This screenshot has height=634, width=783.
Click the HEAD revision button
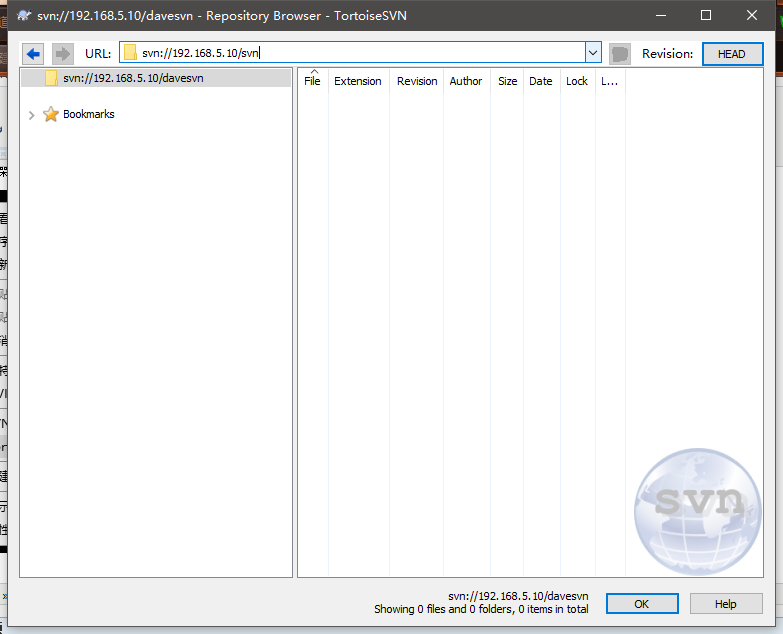pyautogui.click(x=732, y=54)
